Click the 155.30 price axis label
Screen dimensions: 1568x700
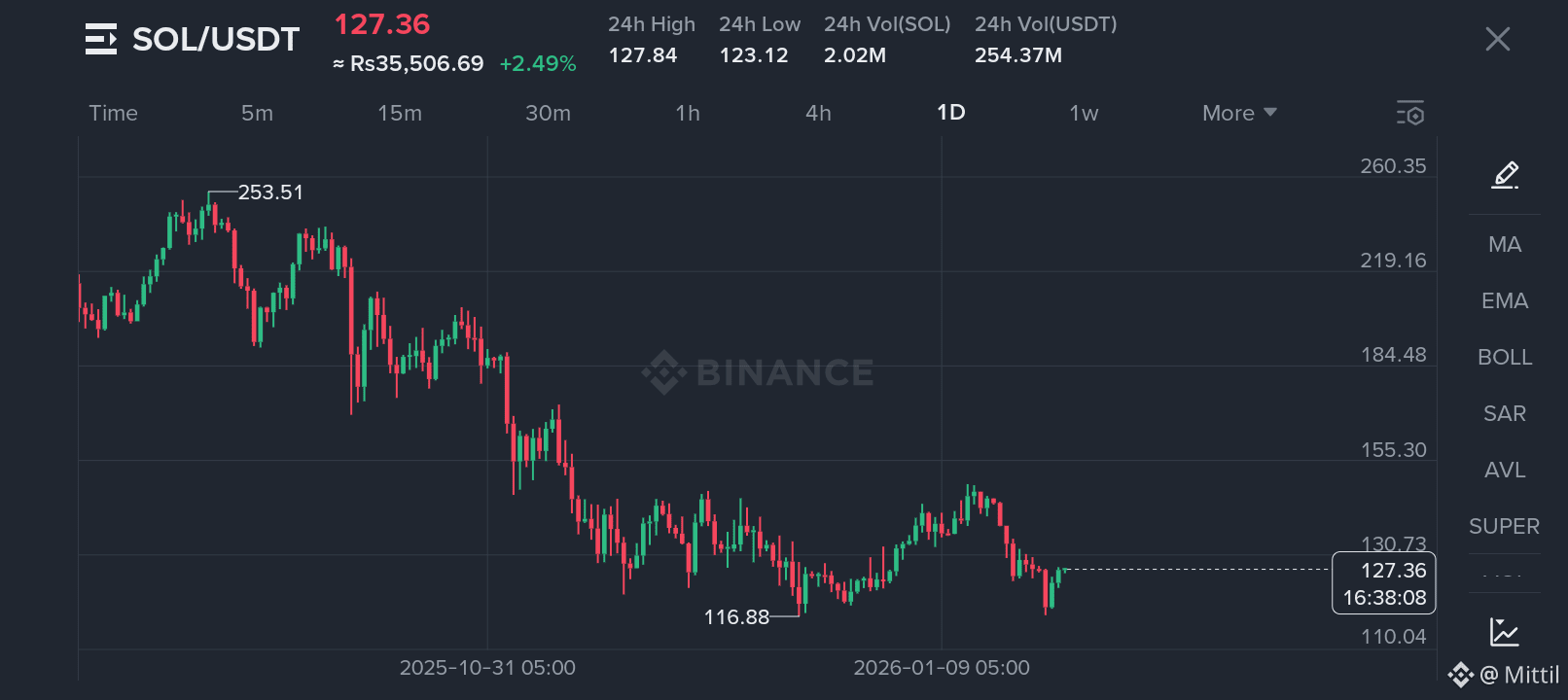[x=1393, y=450]
